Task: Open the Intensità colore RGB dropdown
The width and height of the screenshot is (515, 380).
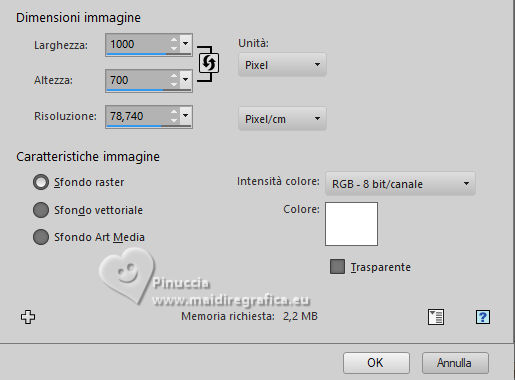Action: (x=400, y=184)
